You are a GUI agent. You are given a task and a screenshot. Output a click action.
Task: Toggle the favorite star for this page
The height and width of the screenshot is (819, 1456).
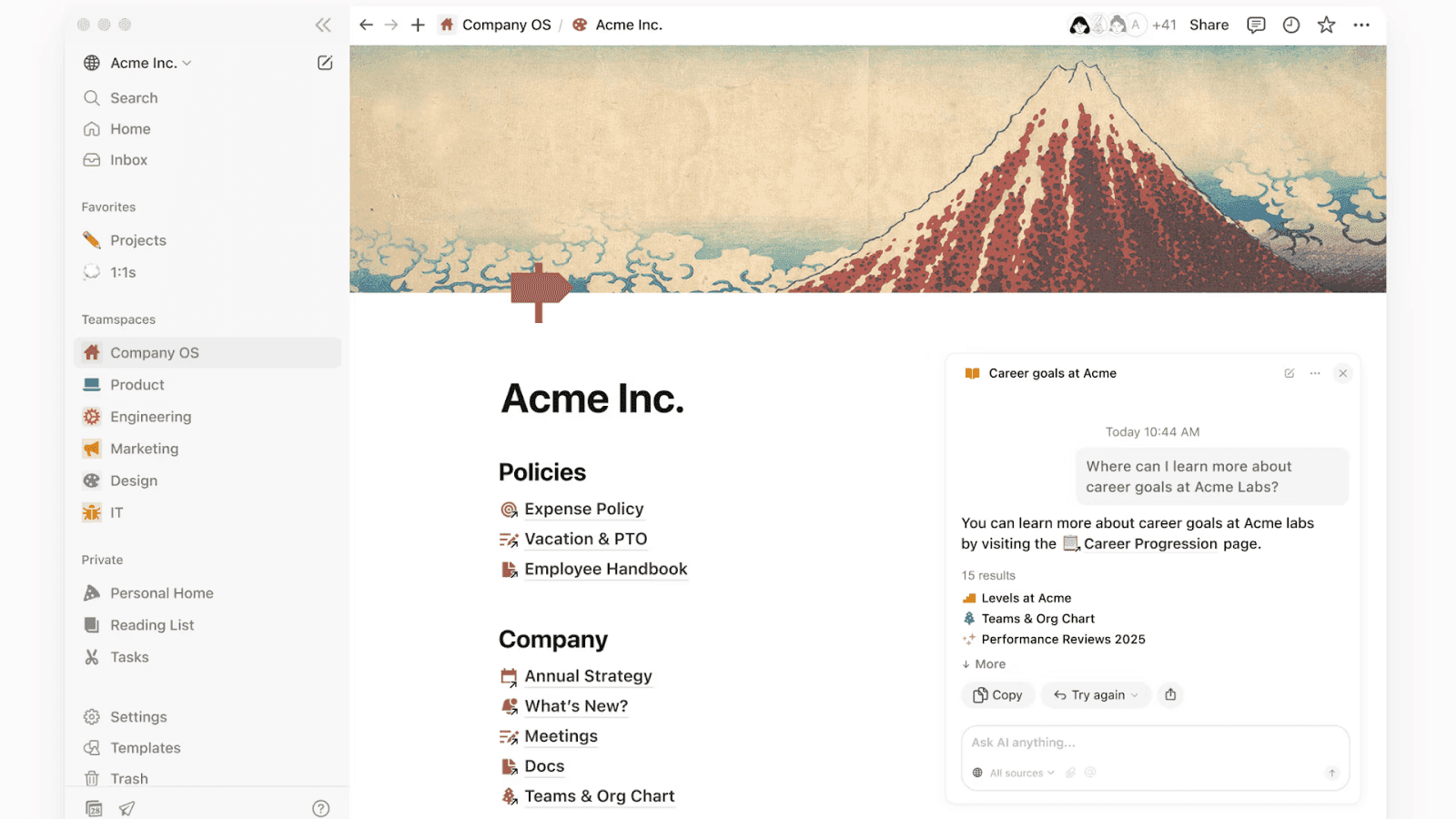pyautogui.click(x=1326, y=25)
